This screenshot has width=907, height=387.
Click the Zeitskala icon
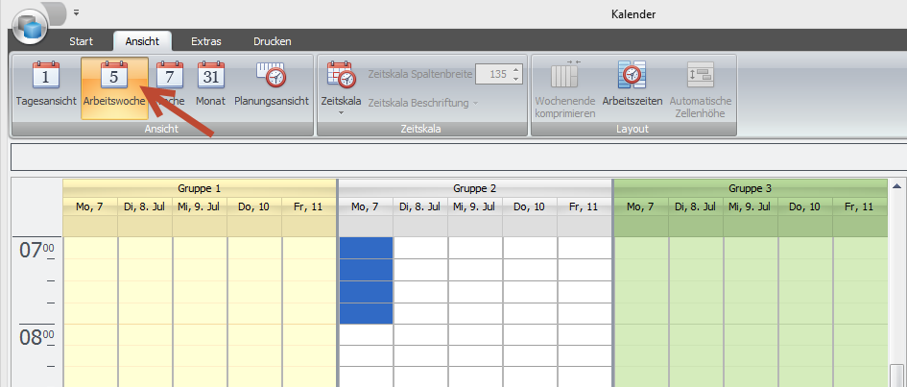[341, 75]
